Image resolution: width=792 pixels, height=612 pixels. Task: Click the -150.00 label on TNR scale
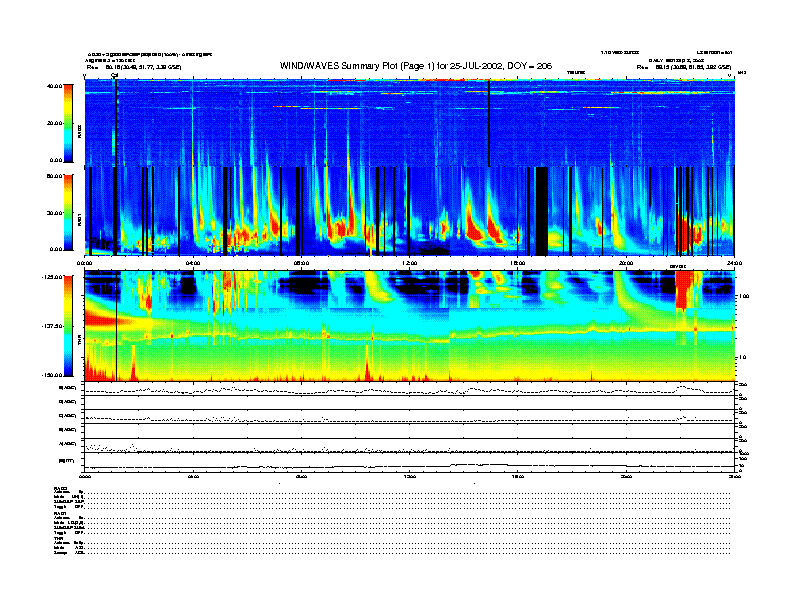pos(52,375)
